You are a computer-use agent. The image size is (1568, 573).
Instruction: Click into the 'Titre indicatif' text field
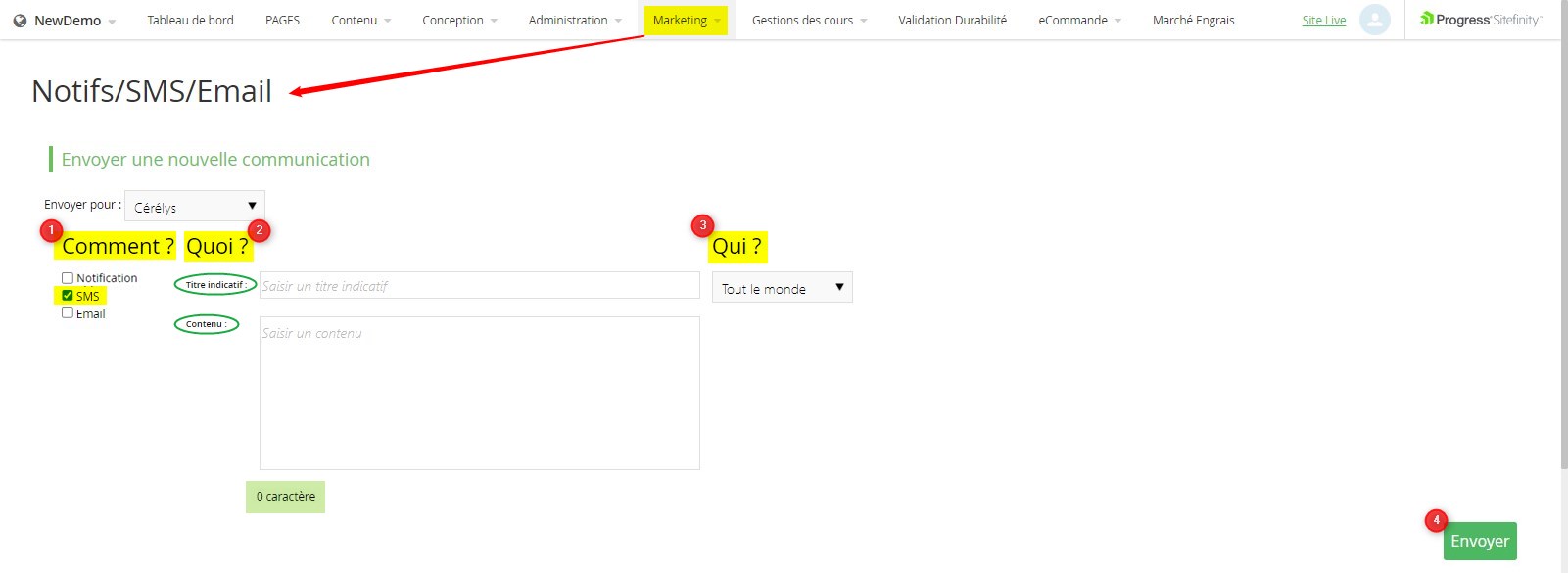pyautogui.click(x=479, y=286)
